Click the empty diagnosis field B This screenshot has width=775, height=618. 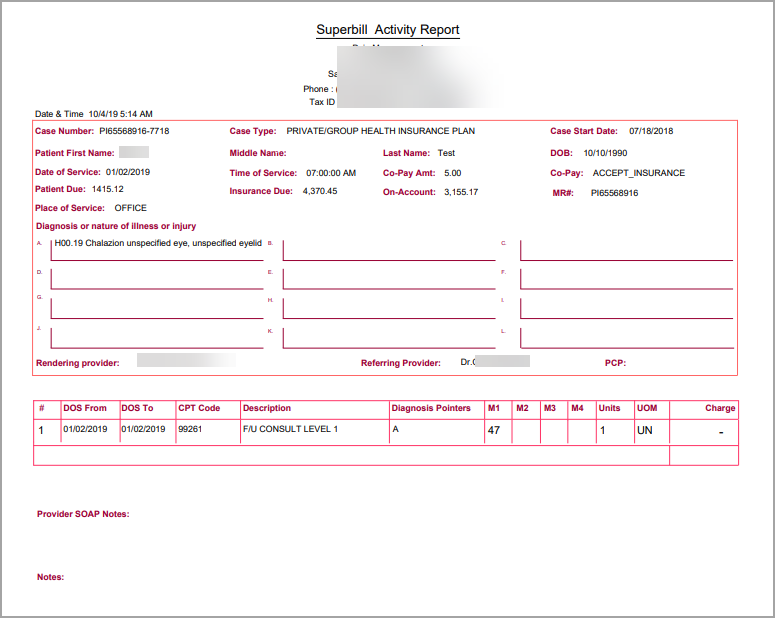pos(389,250)
